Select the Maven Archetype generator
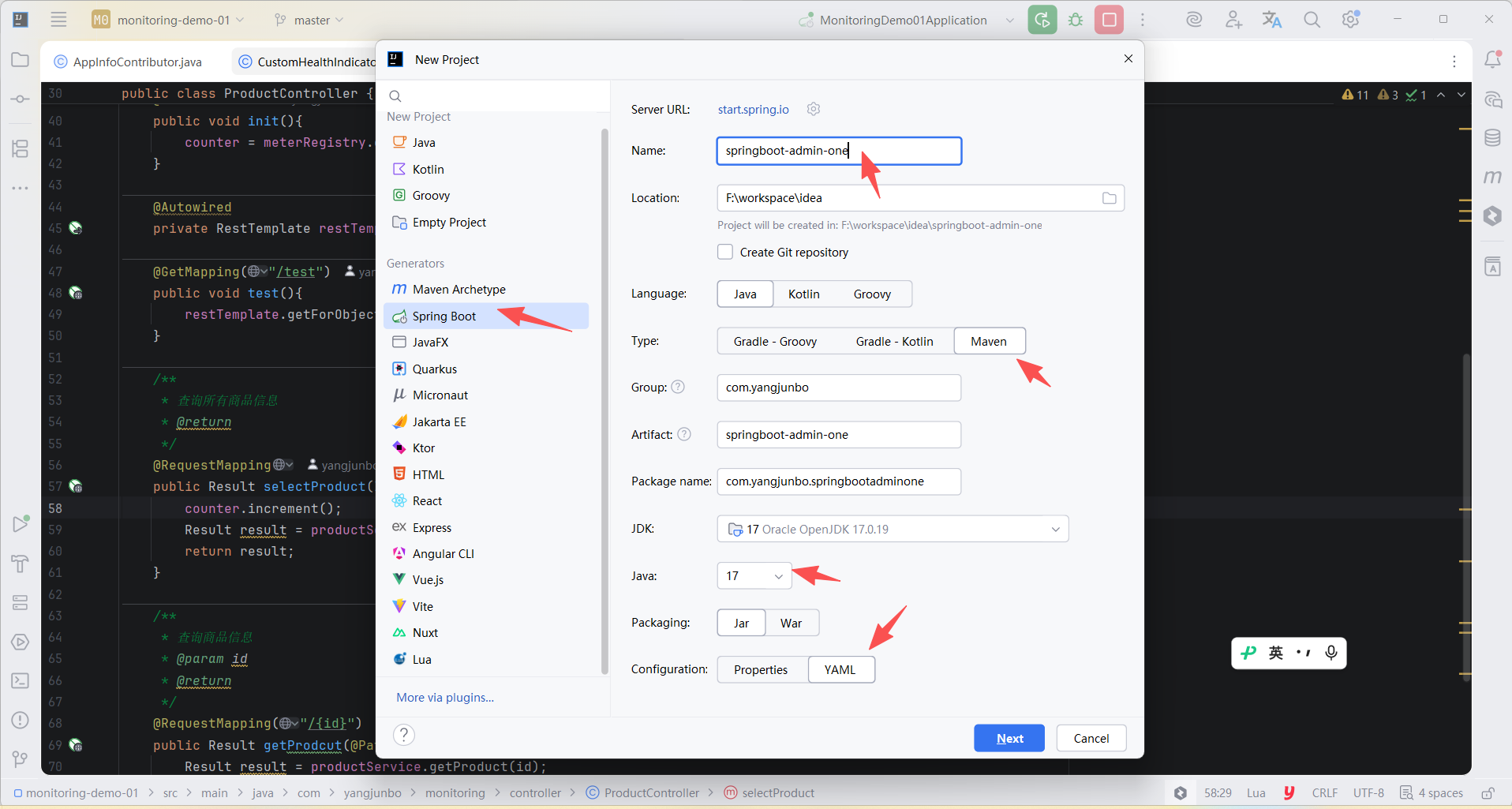 (486, 289)
